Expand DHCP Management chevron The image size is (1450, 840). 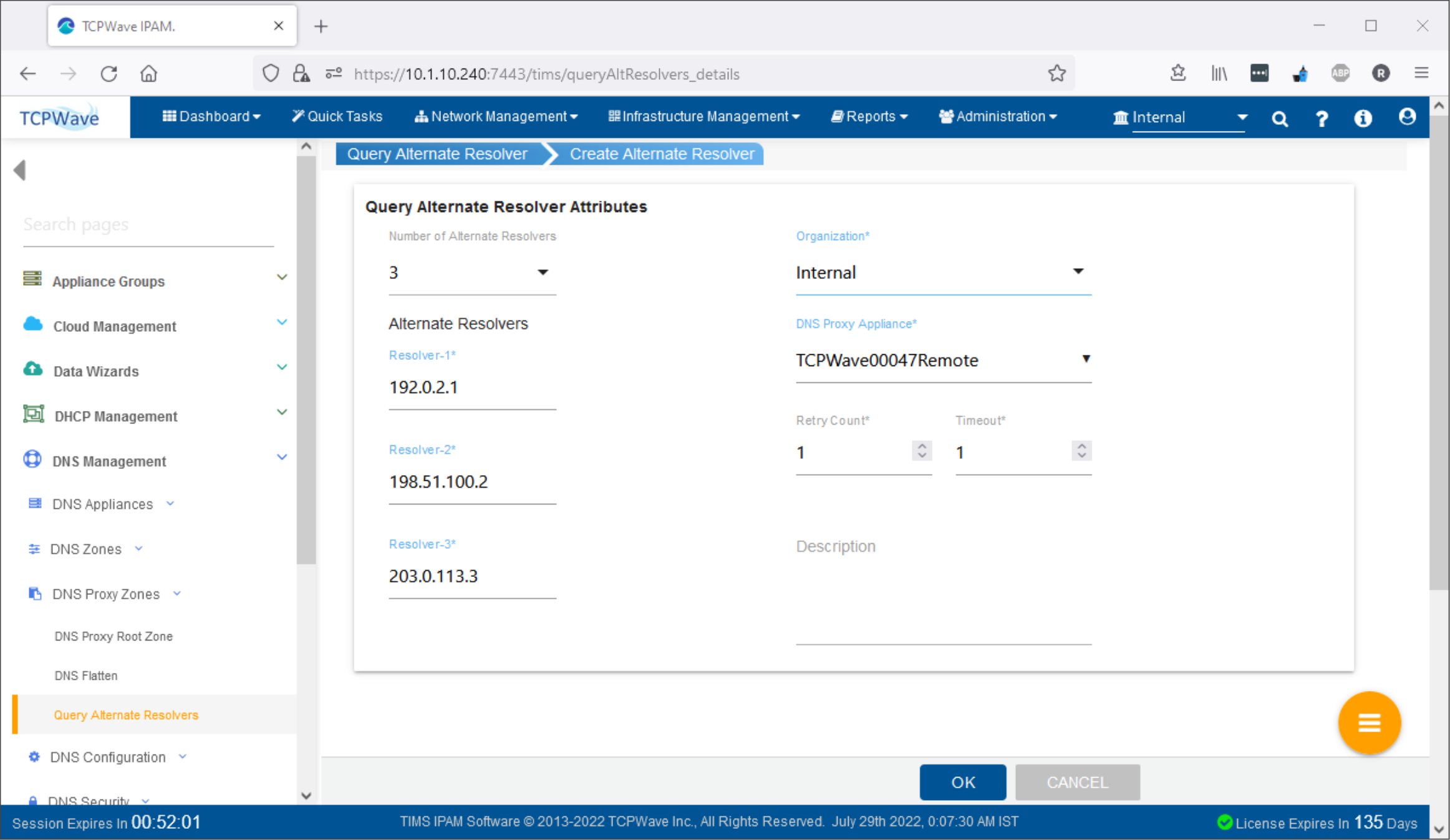click(x=282, y=412)
